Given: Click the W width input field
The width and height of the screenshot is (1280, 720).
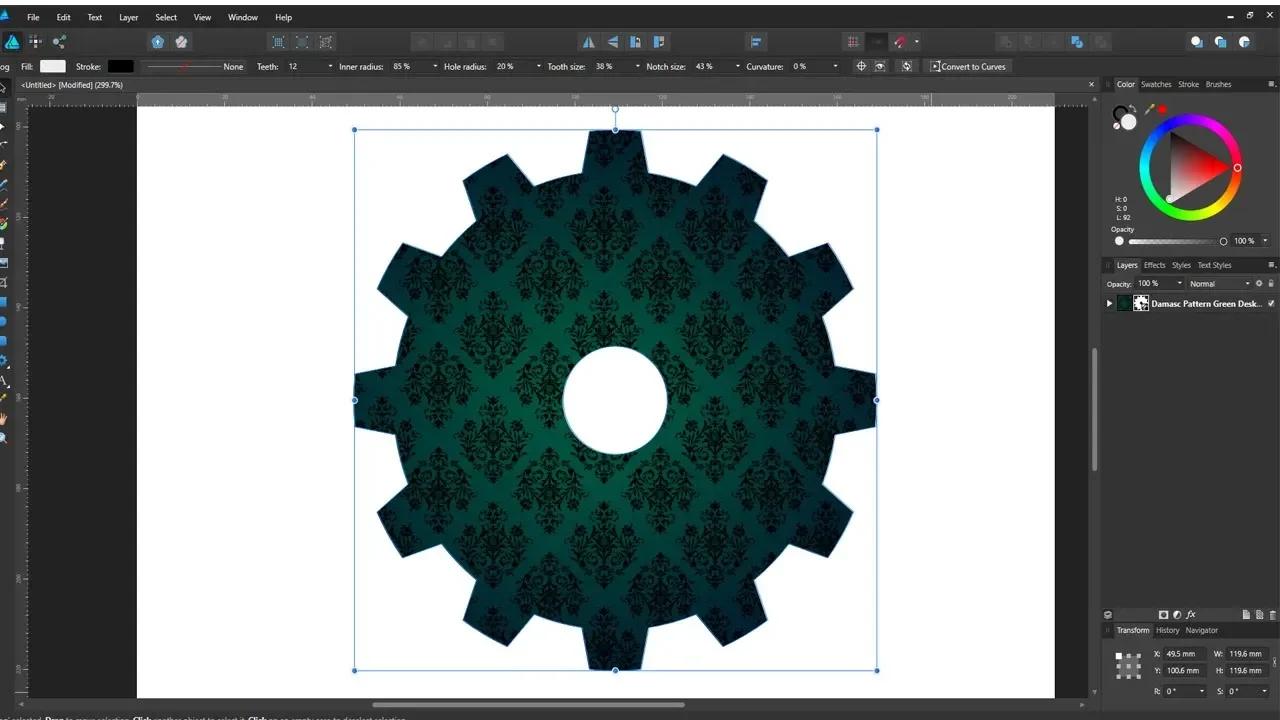Looking at the screenshot, I should [x=1243, y=653].
